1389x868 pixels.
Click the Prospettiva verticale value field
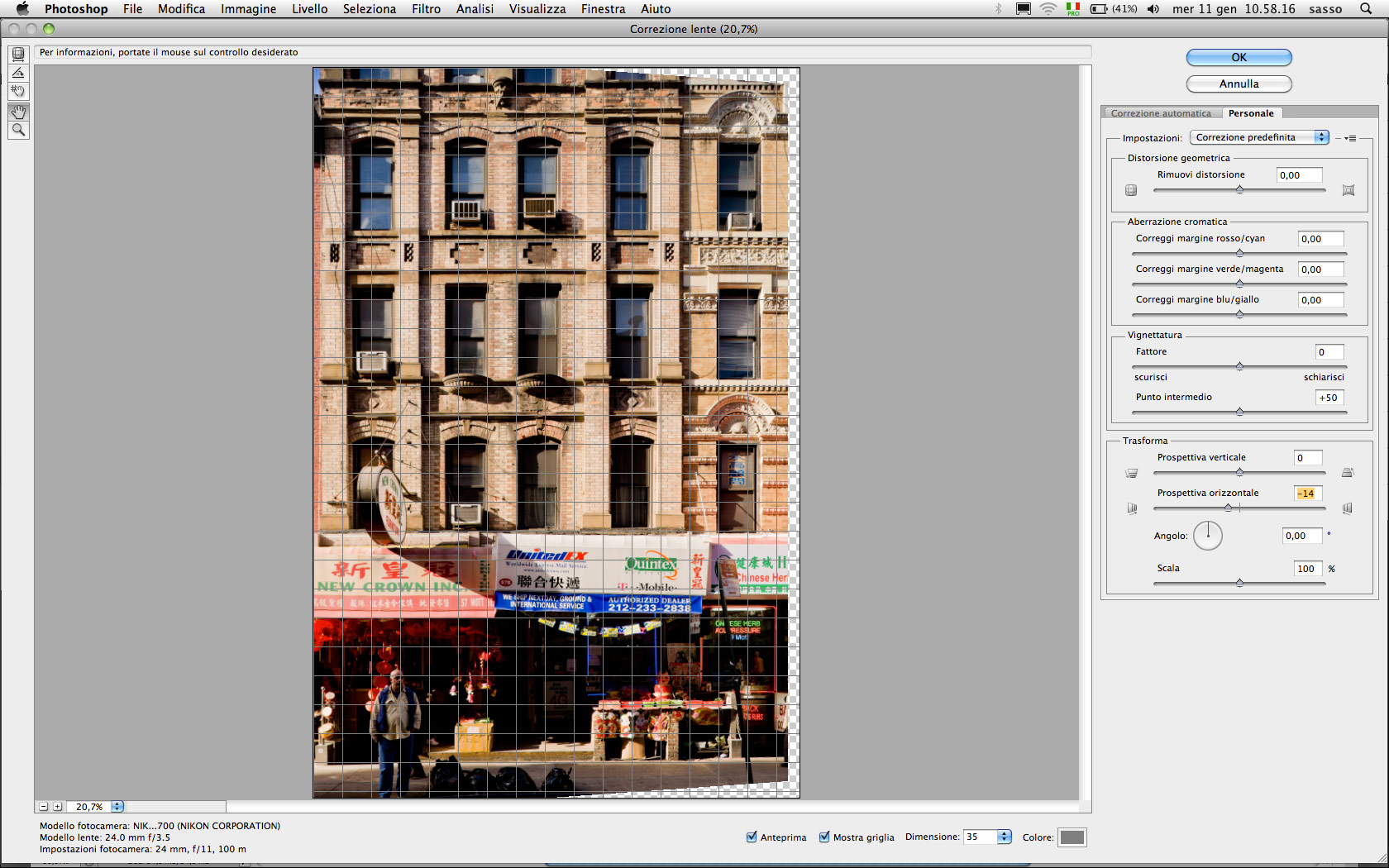tap(1308, 458)
